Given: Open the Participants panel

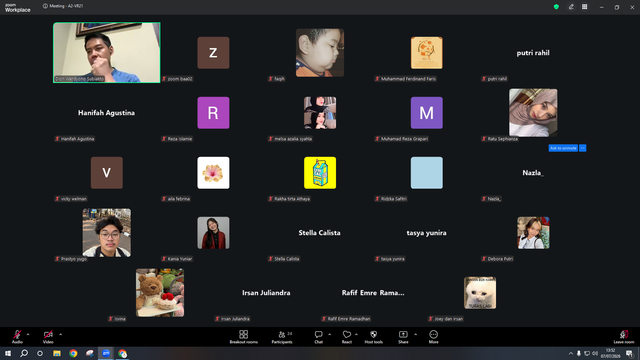Looking at the screenshot, I should (x=282, y=337).
